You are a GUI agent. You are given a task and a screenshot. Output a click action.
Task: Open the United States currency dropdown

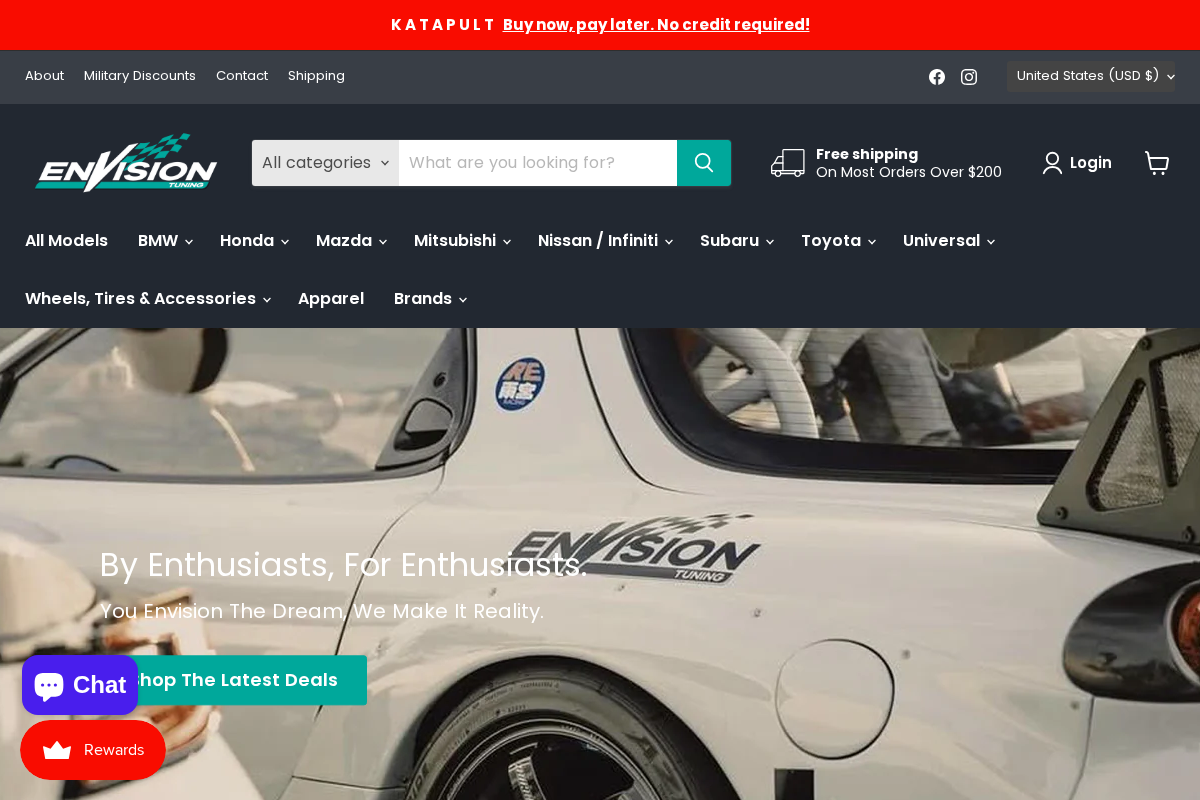coord(1090,76)
